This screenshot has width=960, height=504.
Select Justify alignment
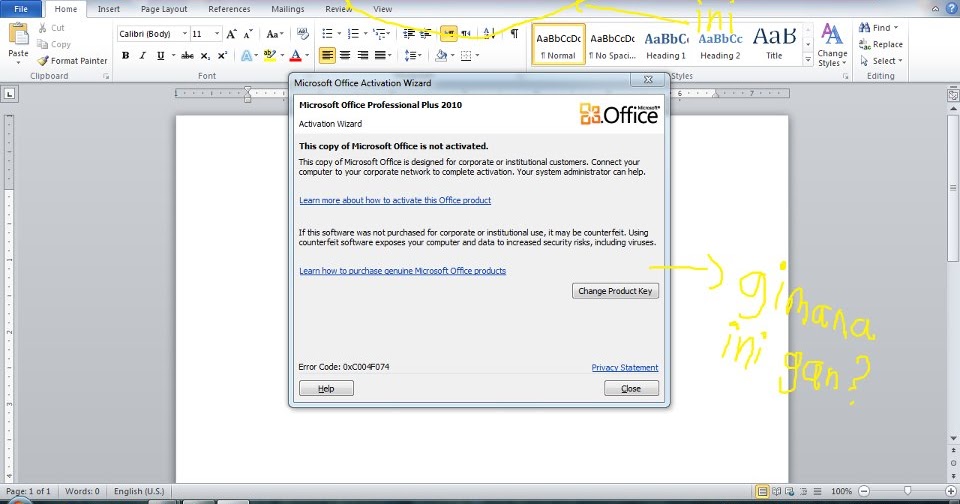(x=380, y=56)
